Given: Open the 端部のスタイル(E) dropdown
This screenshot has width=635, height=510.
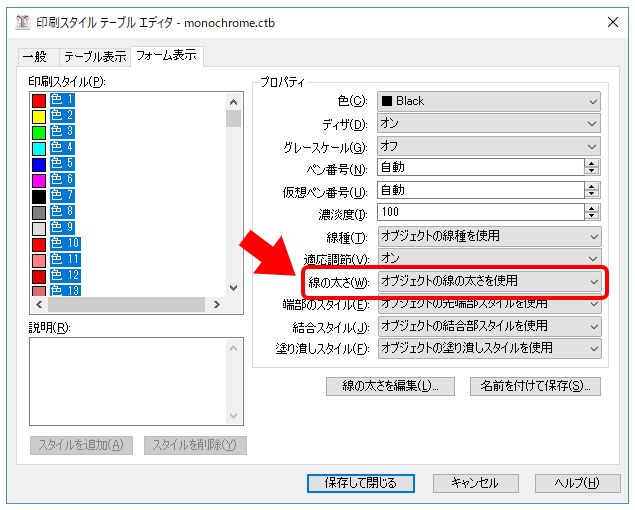Looking at the screenshot, I should (490, 305).
